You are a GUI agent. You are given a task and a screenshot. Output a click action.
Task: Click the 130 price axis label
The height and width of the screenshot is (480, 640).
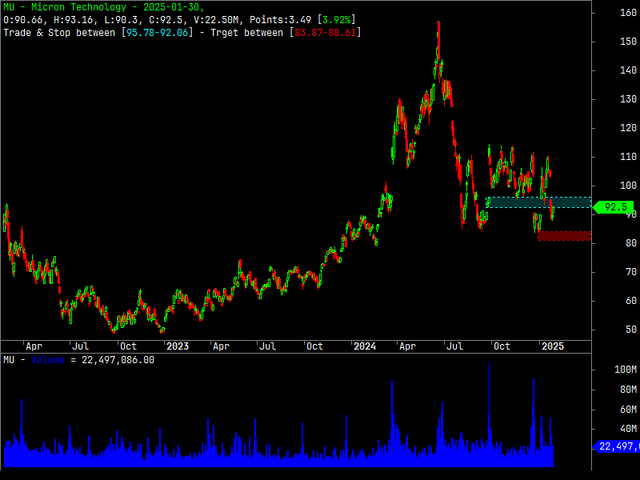pos(628,99)
